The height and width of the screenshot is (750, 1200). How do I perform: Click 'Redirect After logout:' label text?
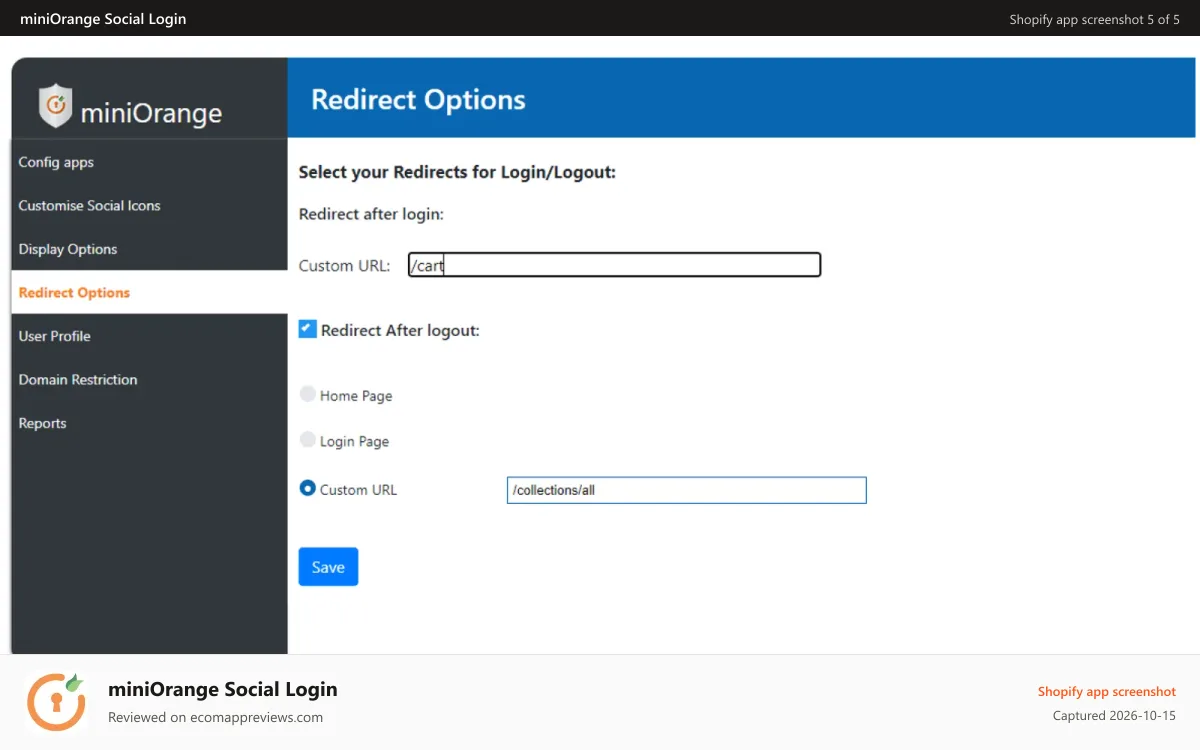click(x=400, y=330)
